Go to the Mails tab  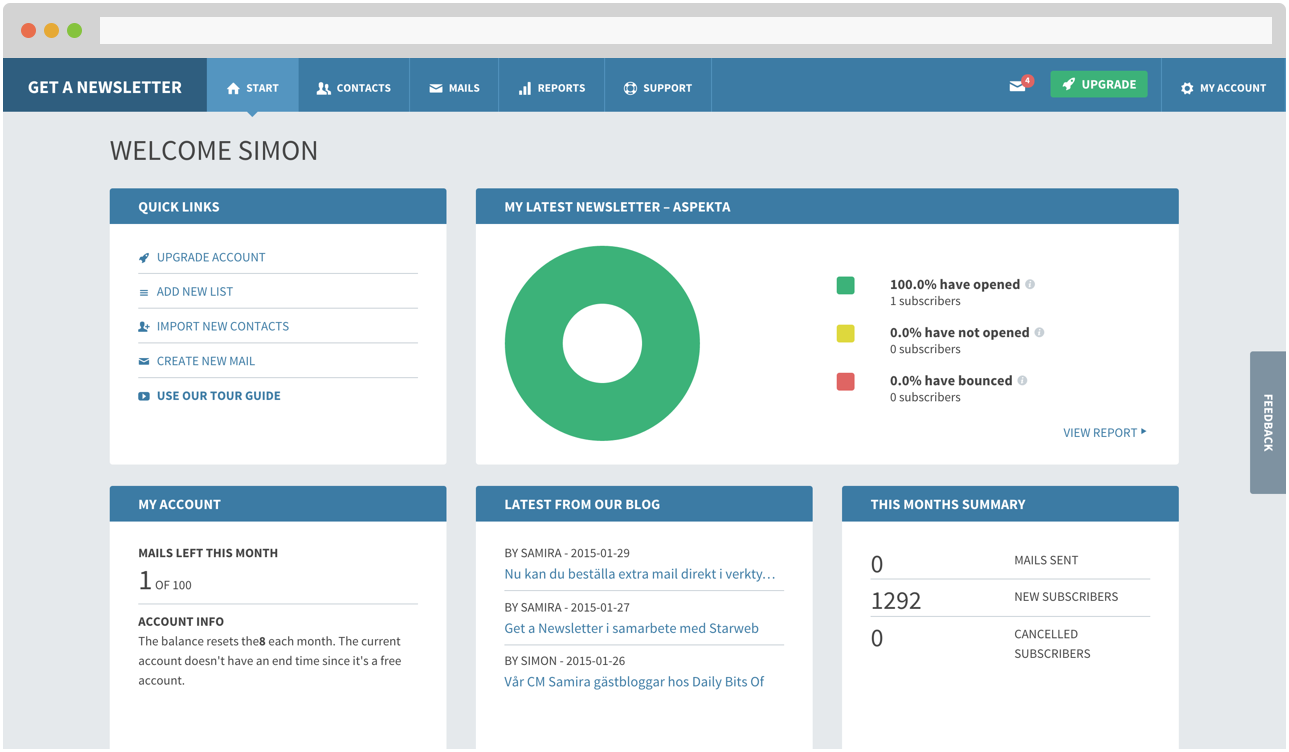click(x=454, y=88)
